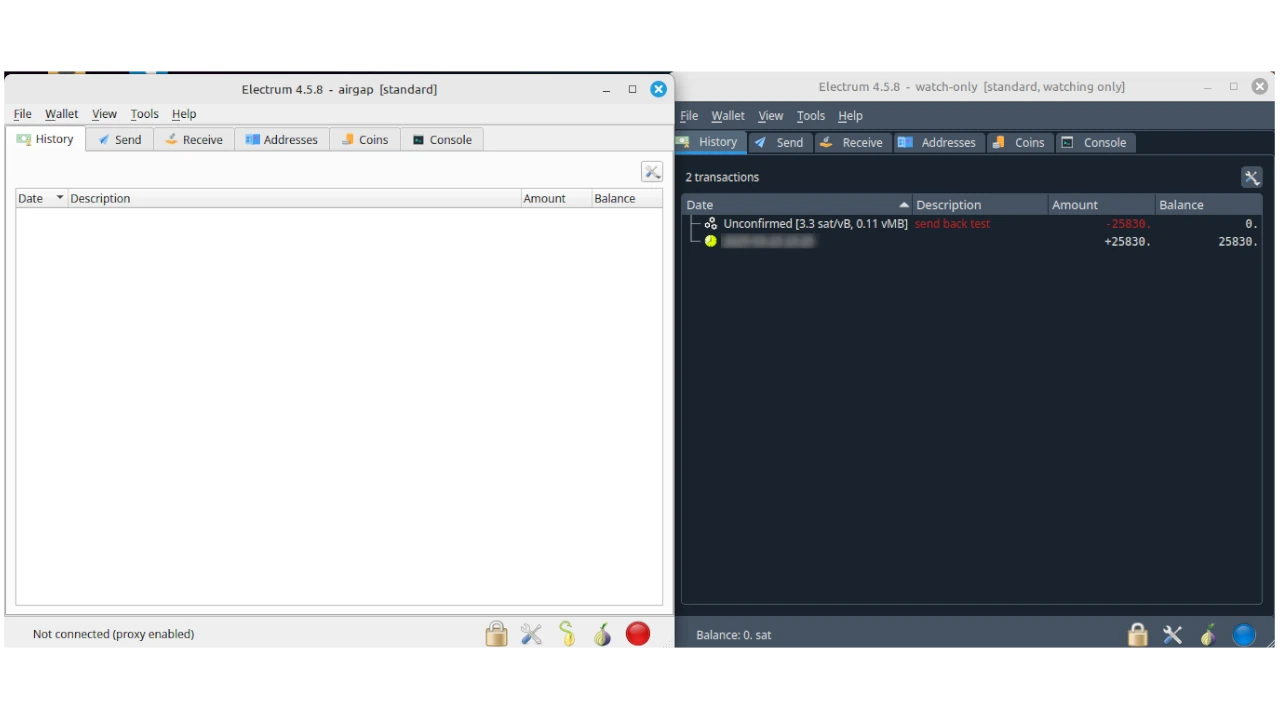Open the history toolbar wrench in watch-only wallet
This screenshot has width=1280, height=720.
point(1251,178)
